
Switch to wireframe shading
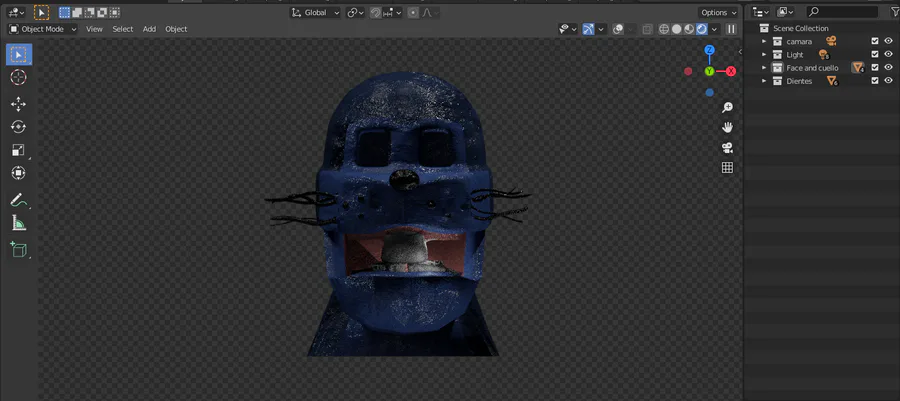664,29
